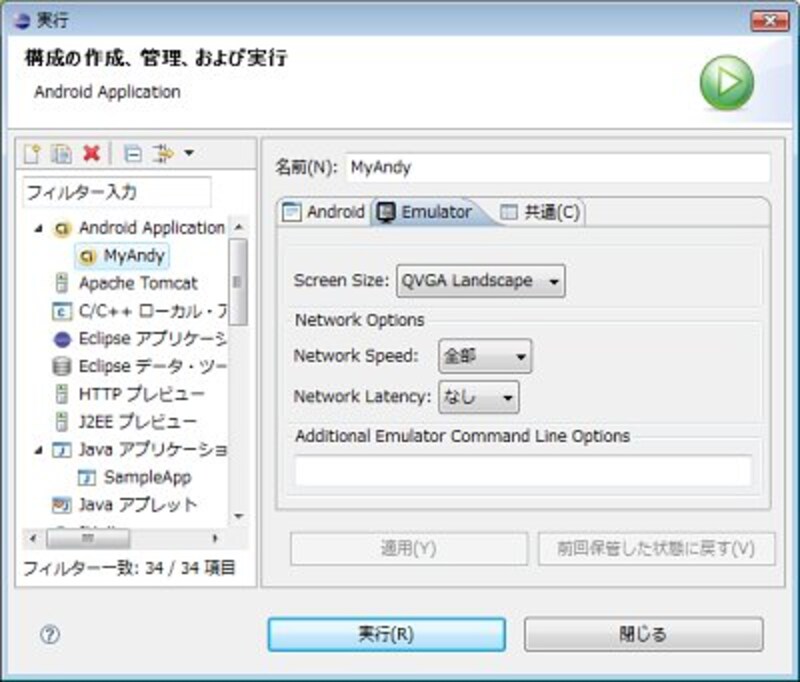The height and width of the screenshot is (682, 800).
Task: Select Eclipse データ・ツール entry
Action: coord(153,366)
